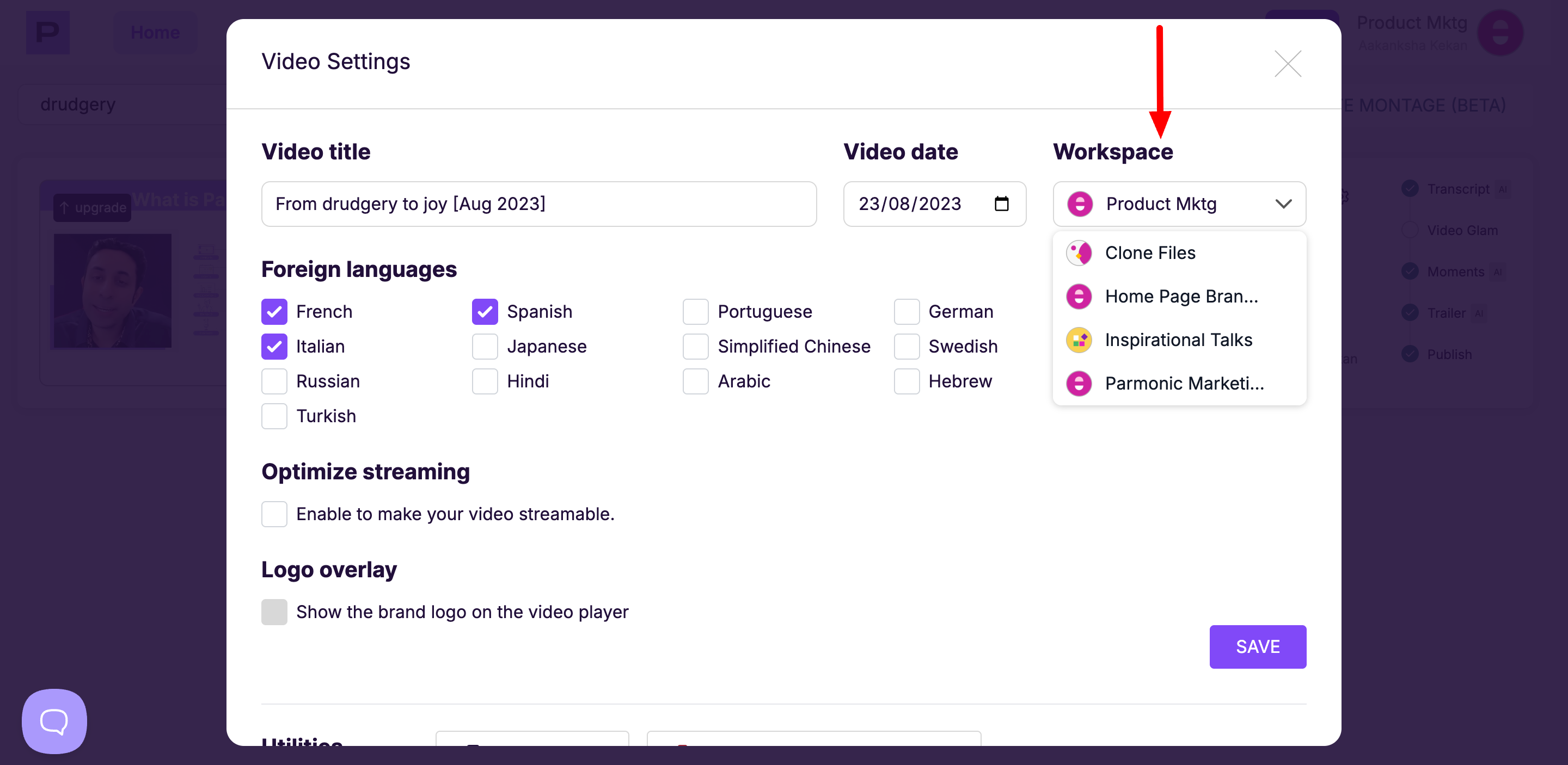The image size is (1568, 765).
Task: Click the Video title input field
Action: pos(538,203)
